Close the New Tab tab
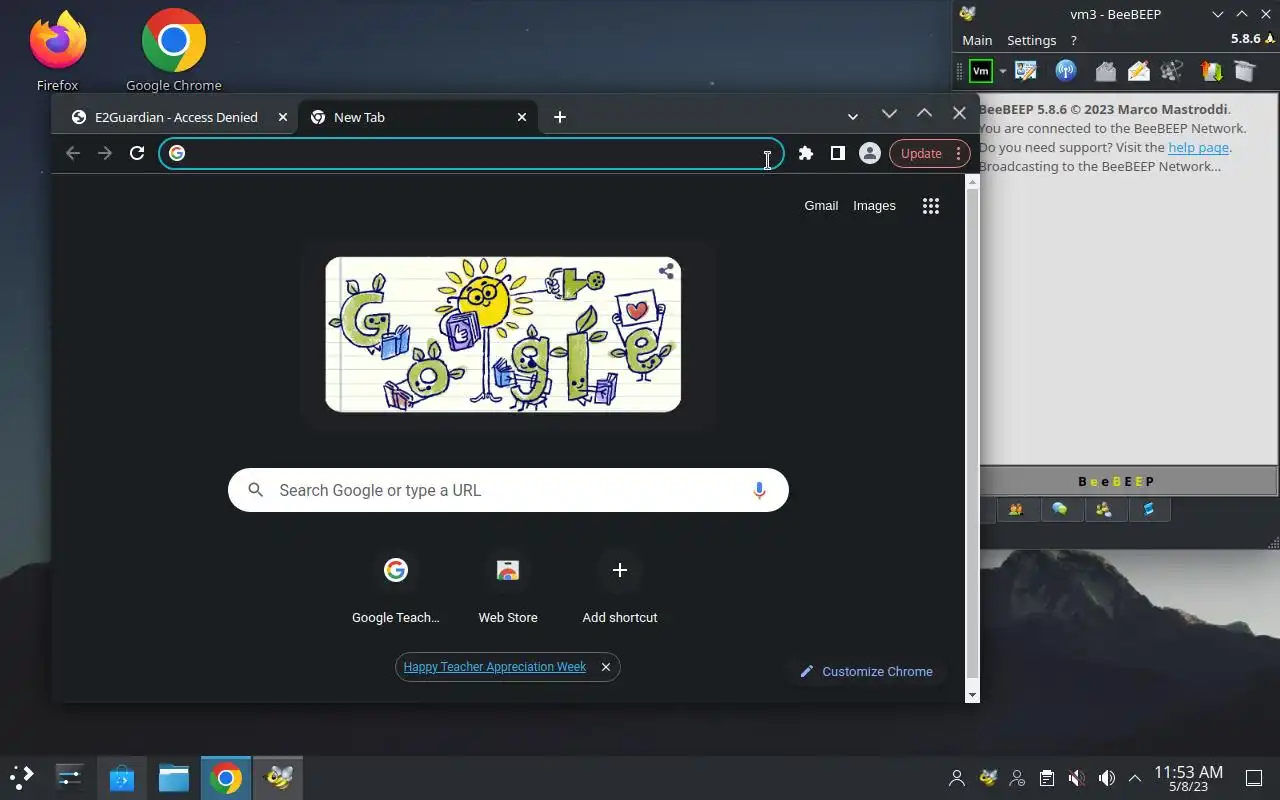This screenshot has height=800, width=1280. [x=522, y=117]
